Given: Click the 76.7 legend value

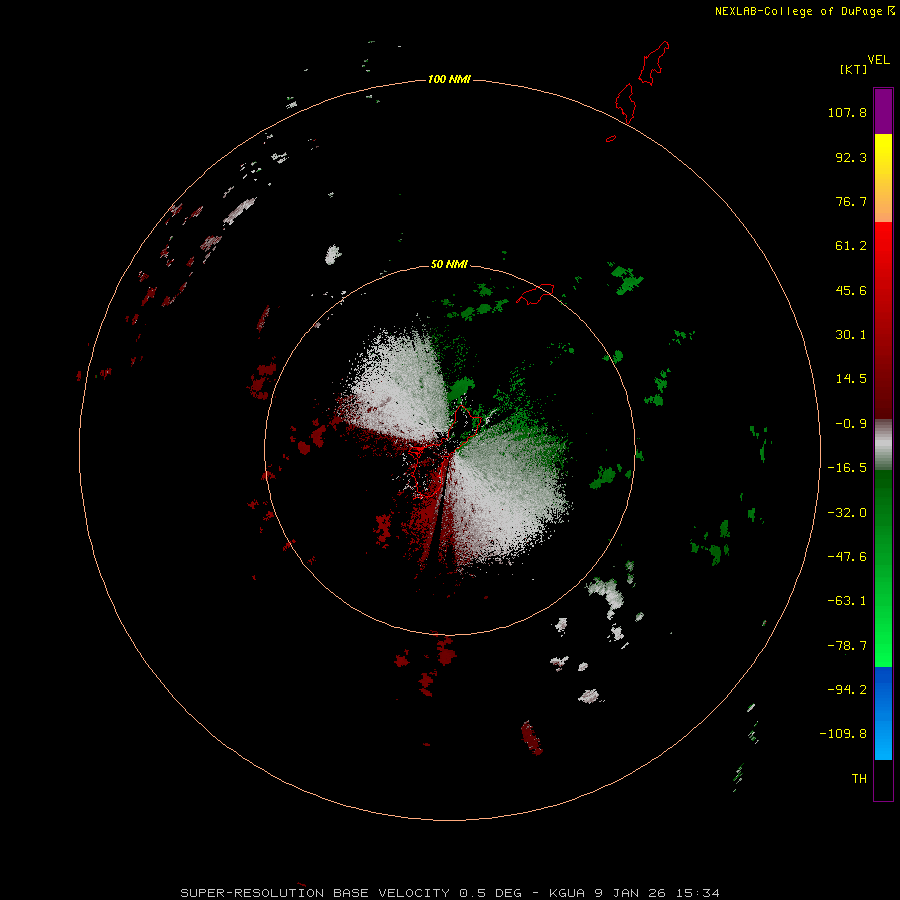Looking at the screenshot, I should click(851, 201).
